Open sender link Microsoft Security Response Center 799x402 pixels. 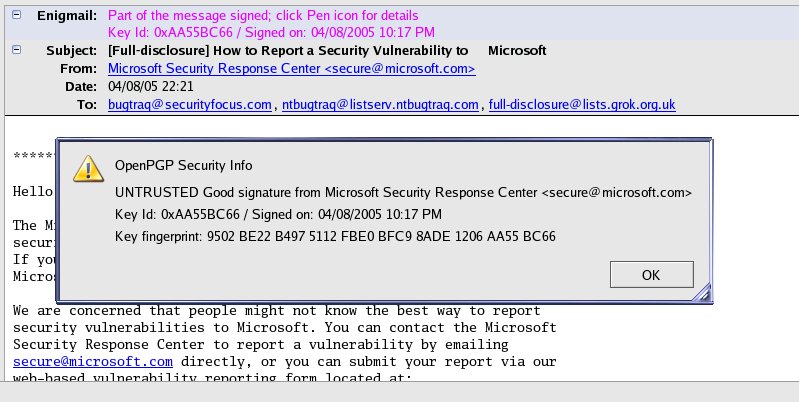[x=291, y=68]
